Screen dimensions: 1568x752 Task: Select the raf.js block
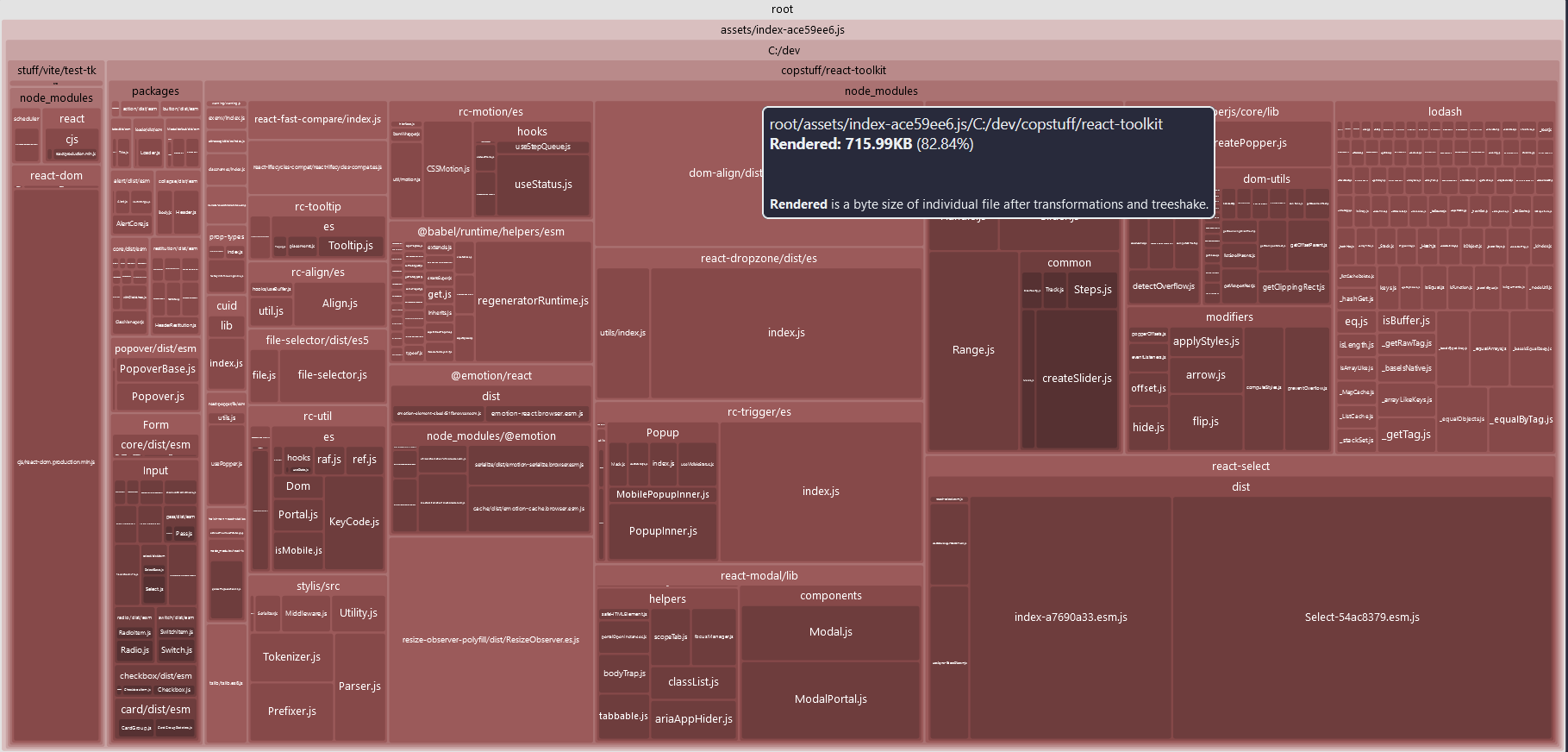pyautogui.click(x=329, y=460)
